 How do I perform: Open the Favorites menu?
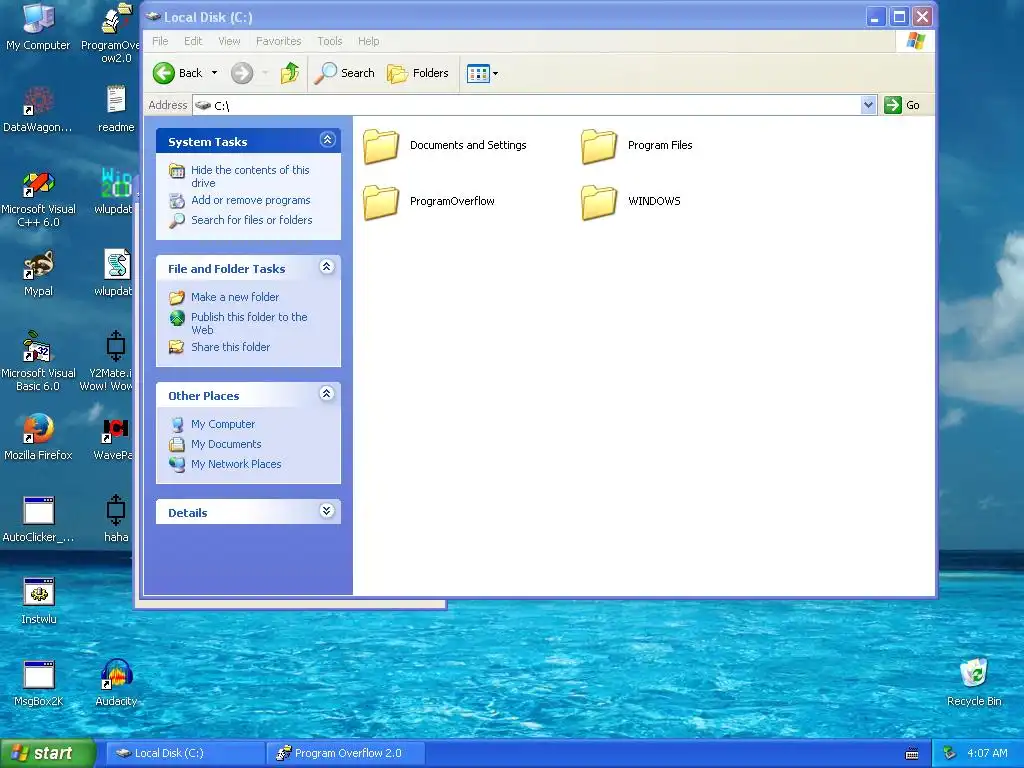click(x=279, y=41)
